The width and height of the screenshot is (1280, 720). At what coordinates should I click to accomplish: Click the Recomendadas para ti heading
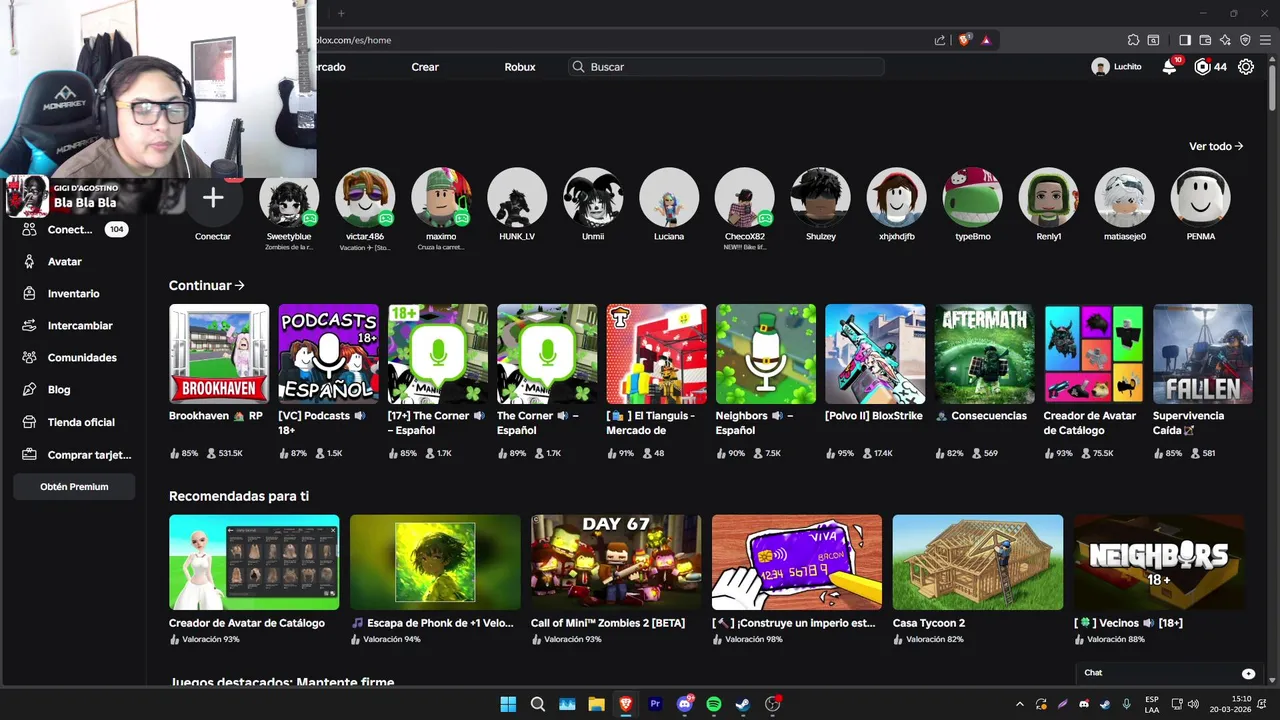[x=239, y=496]
